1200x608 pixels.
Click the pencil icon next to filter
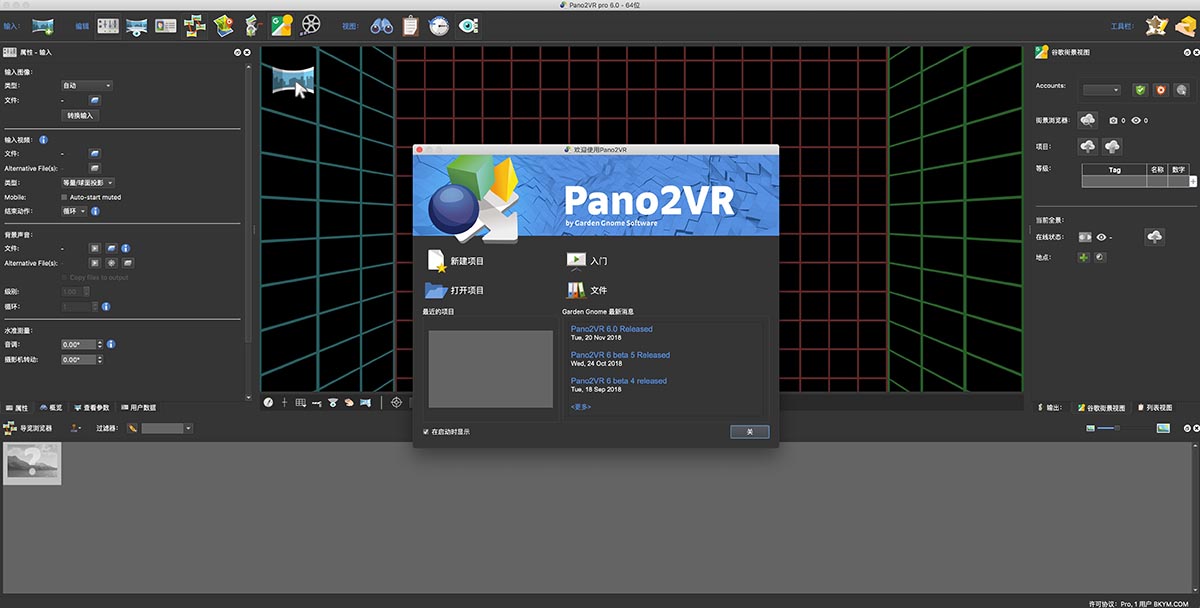[x=132, y=429]
